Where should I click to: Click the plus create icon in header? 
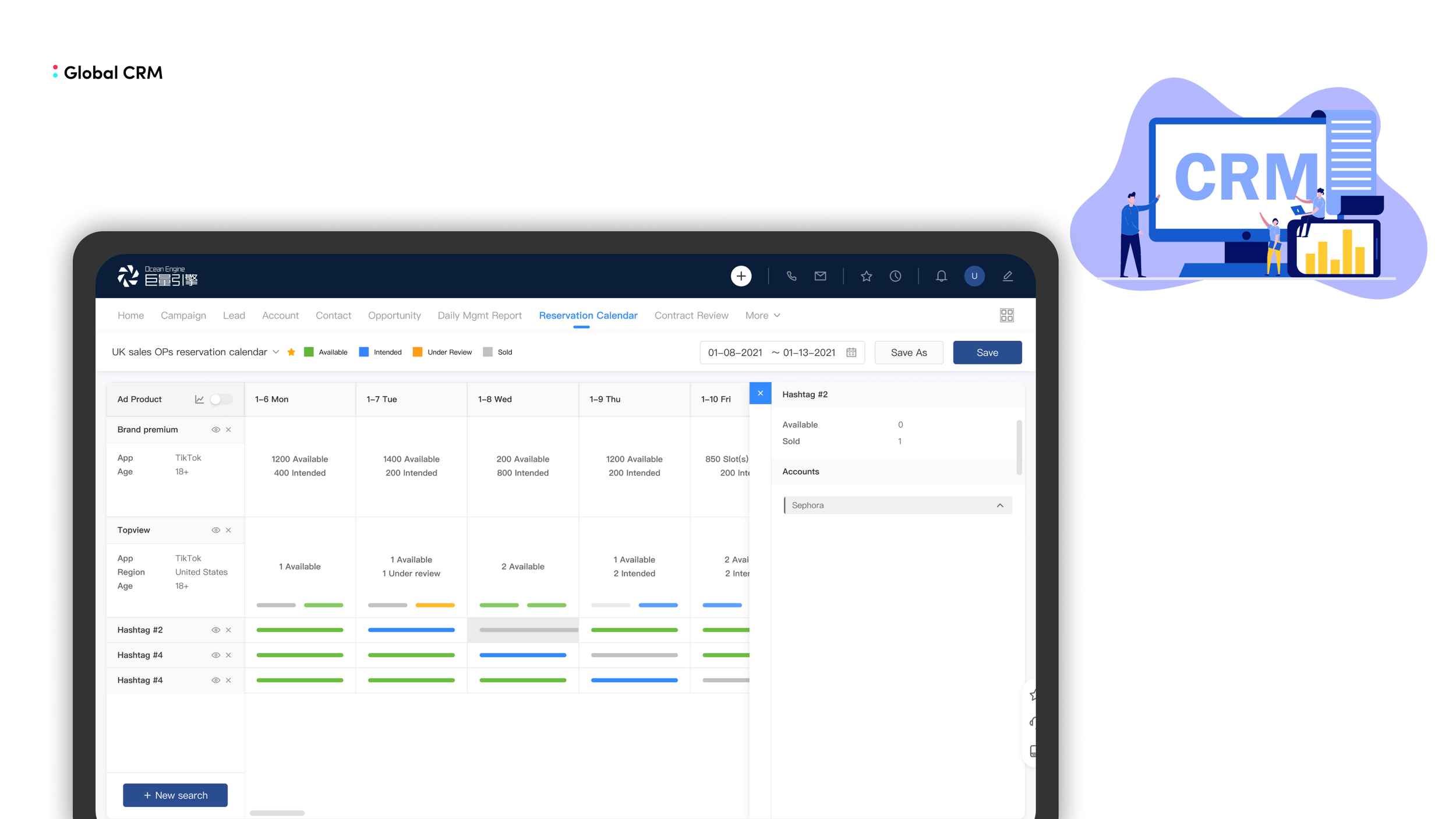point(741,276)
